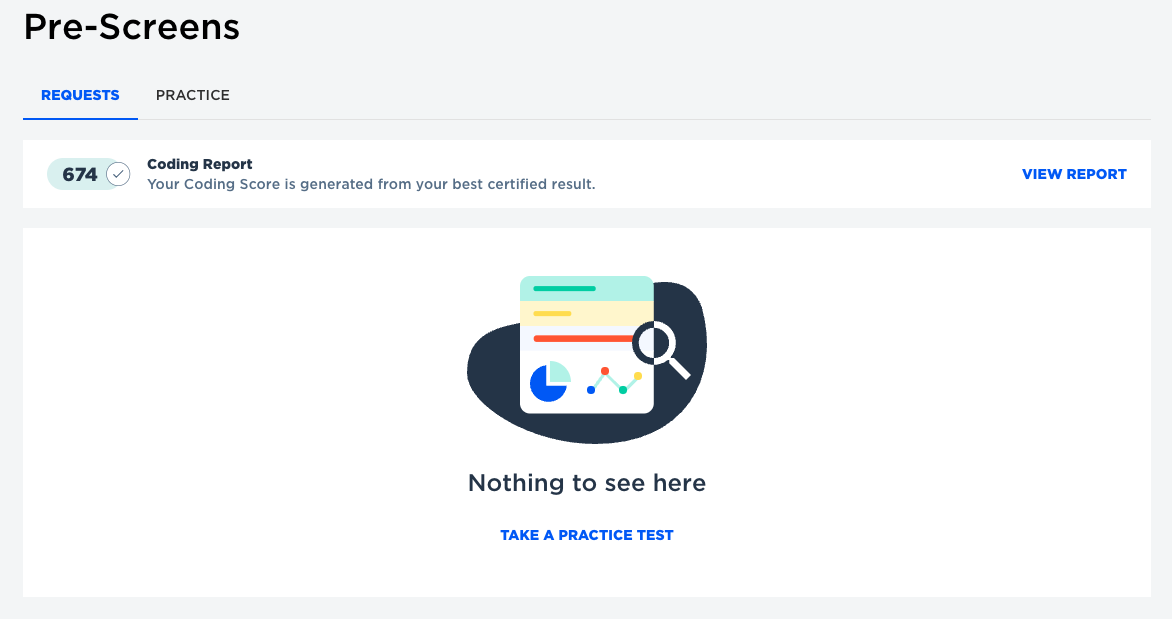Click the line graph with colored dots
Viewport: 1172px width, 619px height.
tap(614, 381)
